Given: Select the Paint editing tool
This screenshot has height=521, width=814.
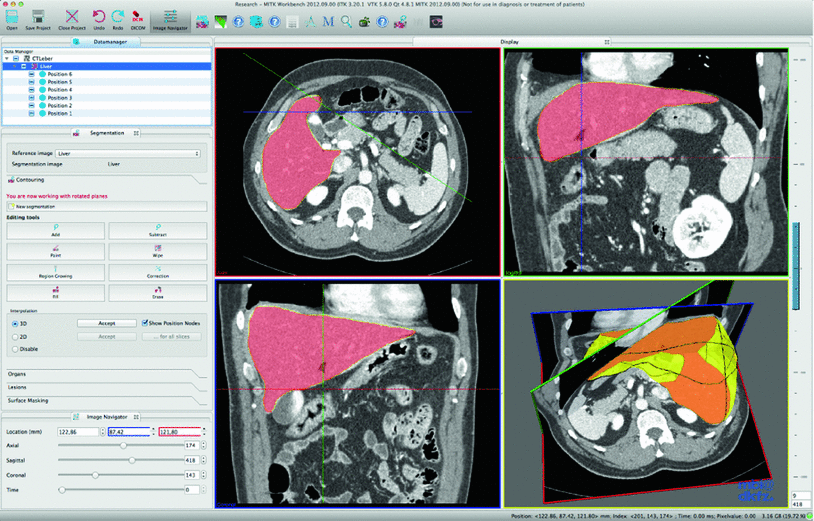Looking at the screenshot, I should point(56,252).
